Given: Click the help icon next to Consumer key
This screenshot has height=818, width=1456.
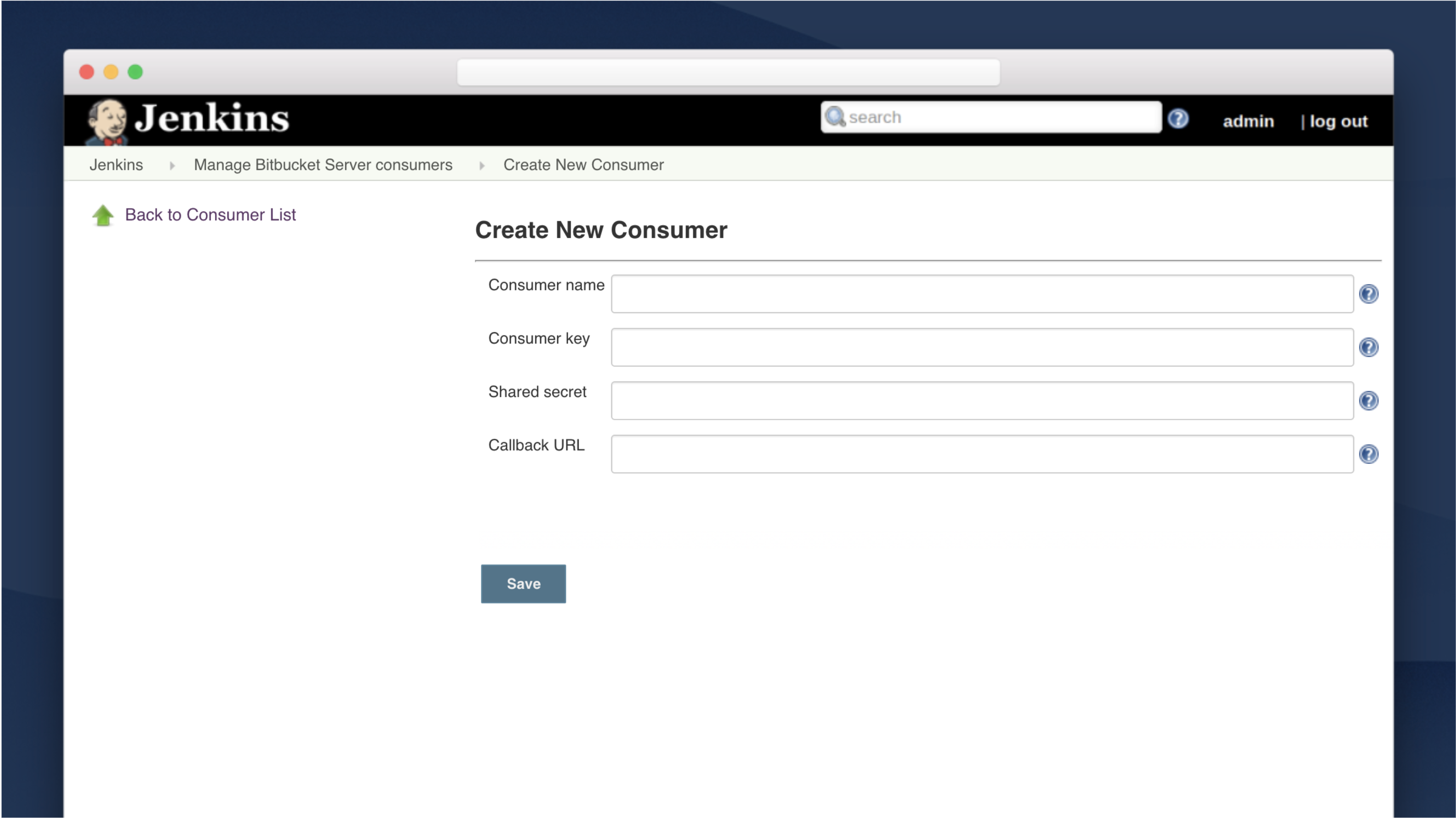Looking at the screenshot, I should [x=1369, y=347].
